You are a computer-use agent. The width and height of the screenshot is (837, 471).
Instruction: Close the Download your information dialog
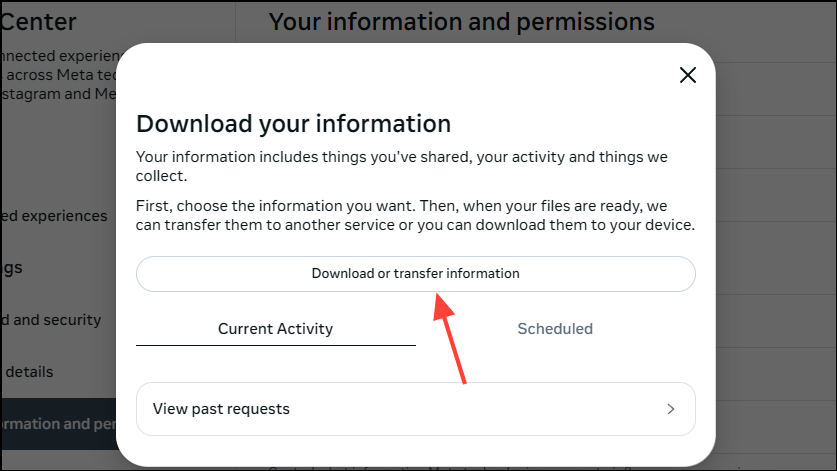tap(687, 75)
